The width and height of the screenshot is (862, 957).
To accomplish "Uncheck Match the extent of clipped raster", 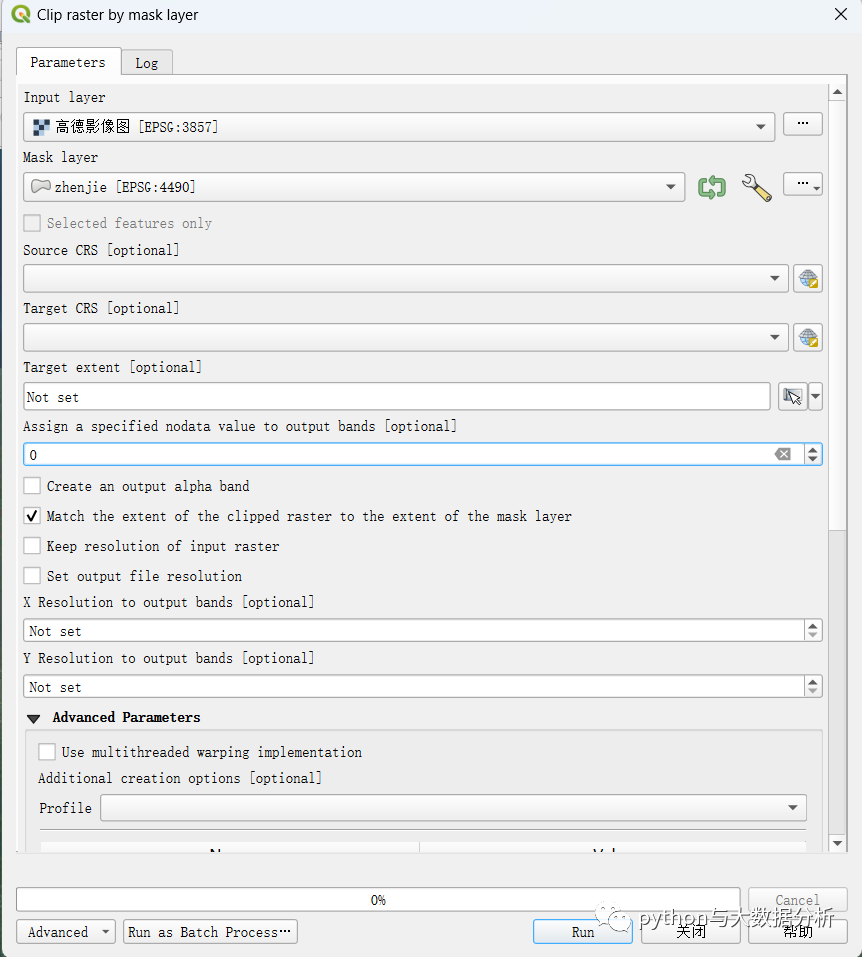I will tap(33, 516).
